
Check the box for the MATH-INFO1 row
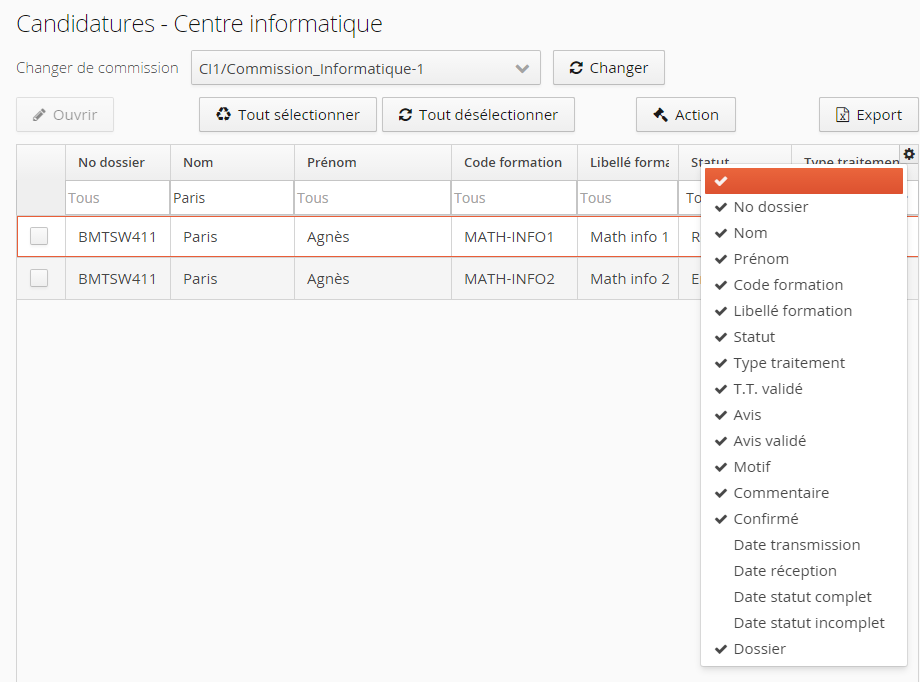[x=39, y=237]
